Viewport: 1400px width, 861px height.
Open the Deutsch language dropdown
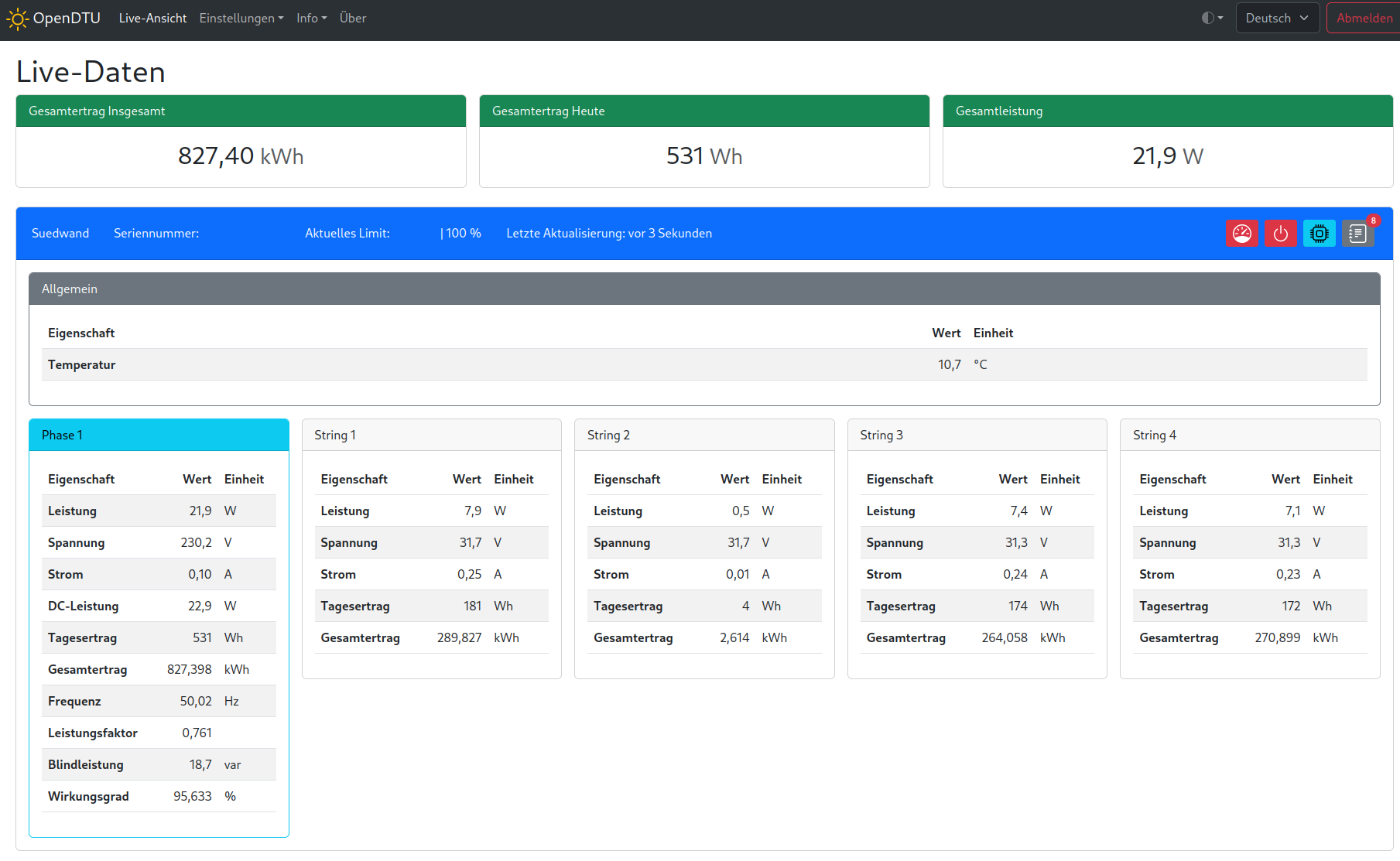click(1276, 18)
